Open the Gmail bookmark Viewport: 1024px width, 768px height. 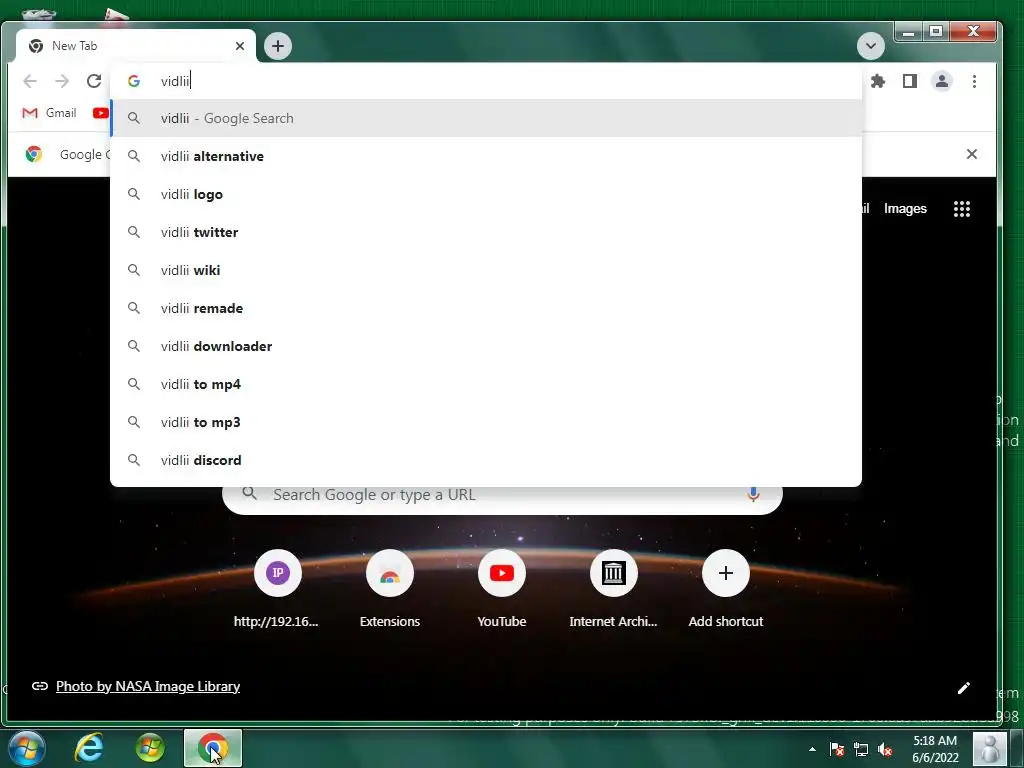click(x=50, y=113)
